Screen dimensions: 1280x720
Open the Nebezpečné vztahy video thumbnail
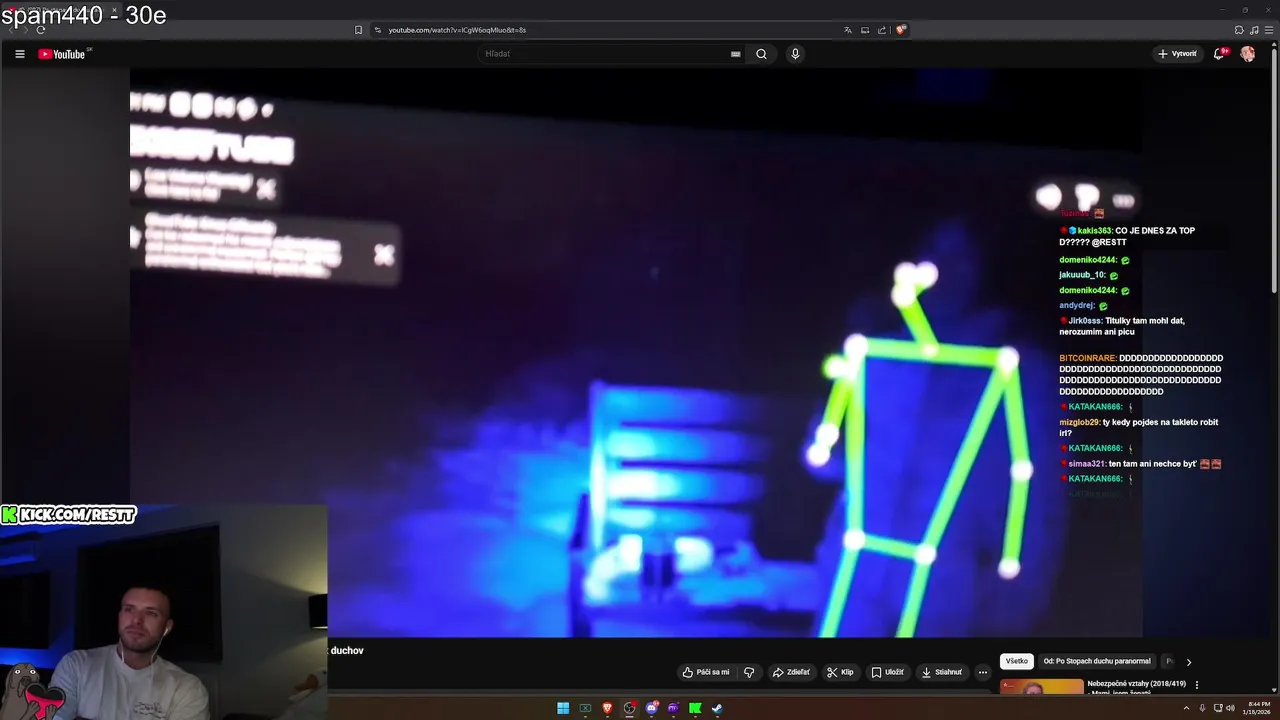coord(1042,686)
